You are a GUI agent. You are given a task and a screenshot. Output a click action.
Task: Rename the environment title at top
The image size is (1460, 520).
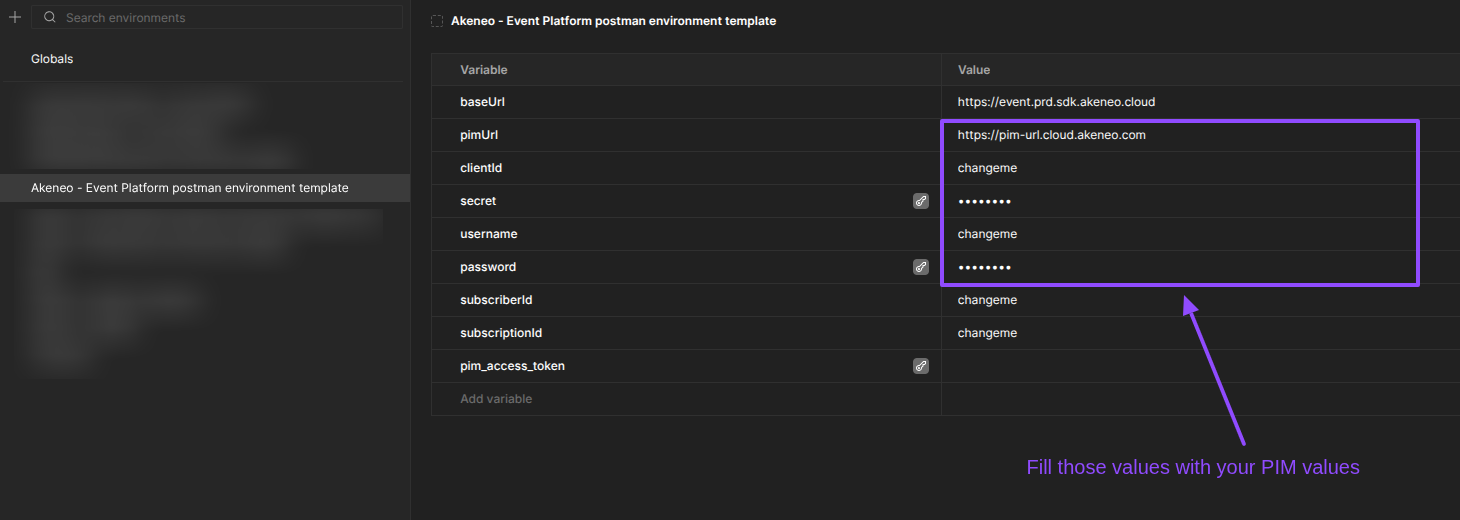coord(613,21)
